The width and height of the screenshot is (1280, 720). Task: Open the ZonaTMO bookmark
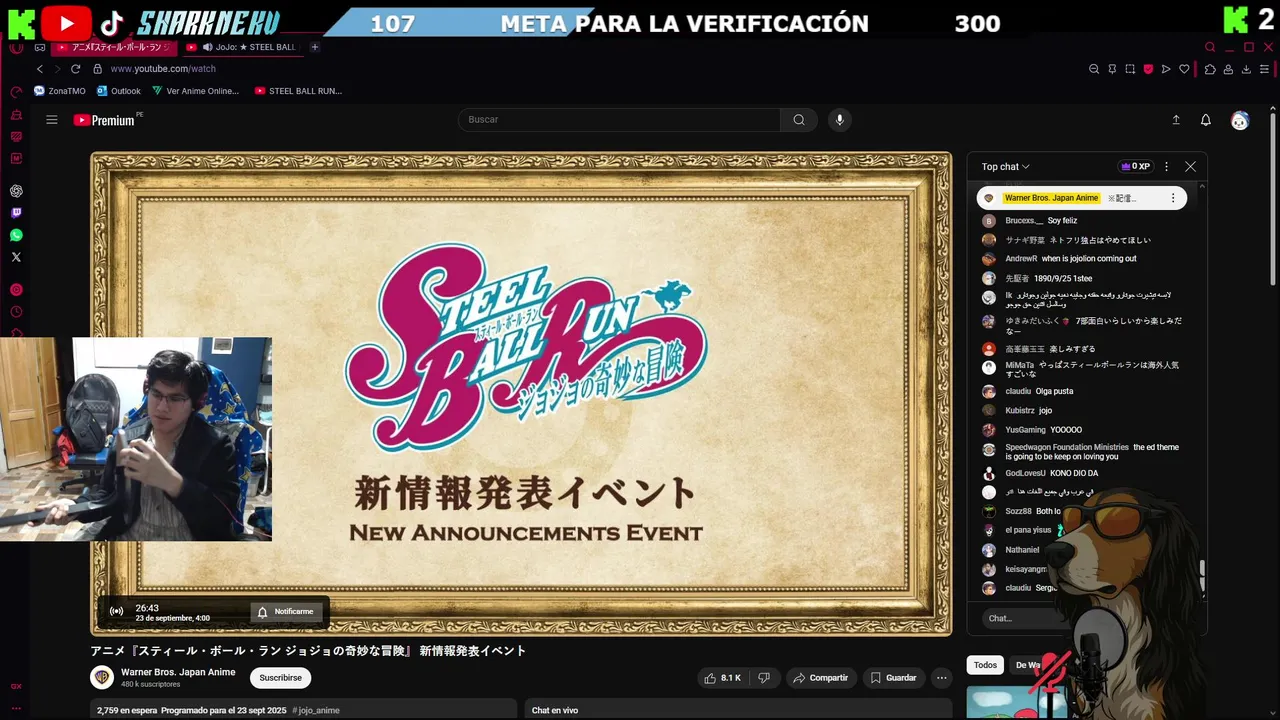click(x=60, y=91)
